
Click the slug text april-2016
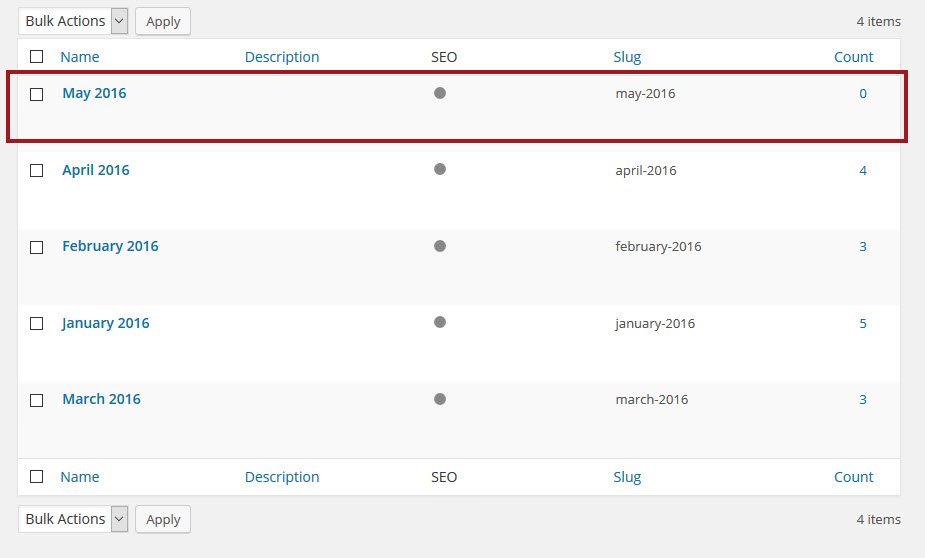(x=646, y=170)
